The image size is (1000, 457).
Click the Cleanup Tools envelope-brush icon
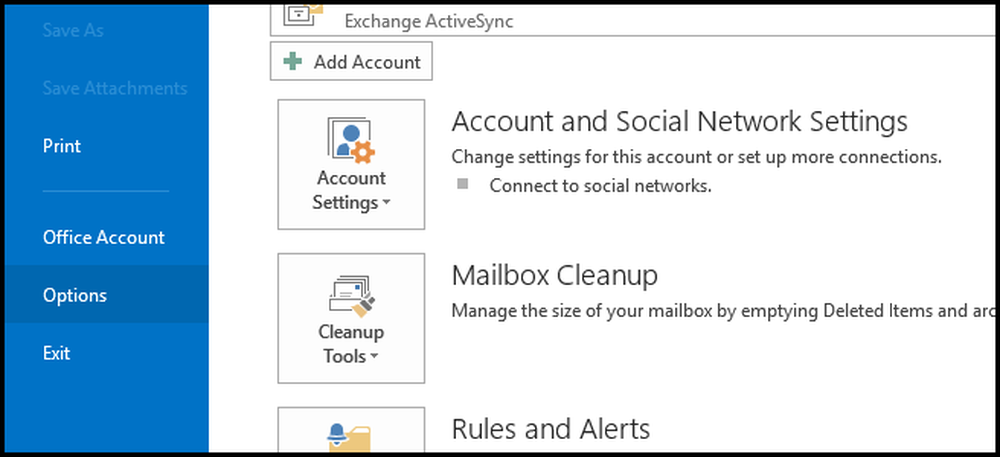point(352,296)
